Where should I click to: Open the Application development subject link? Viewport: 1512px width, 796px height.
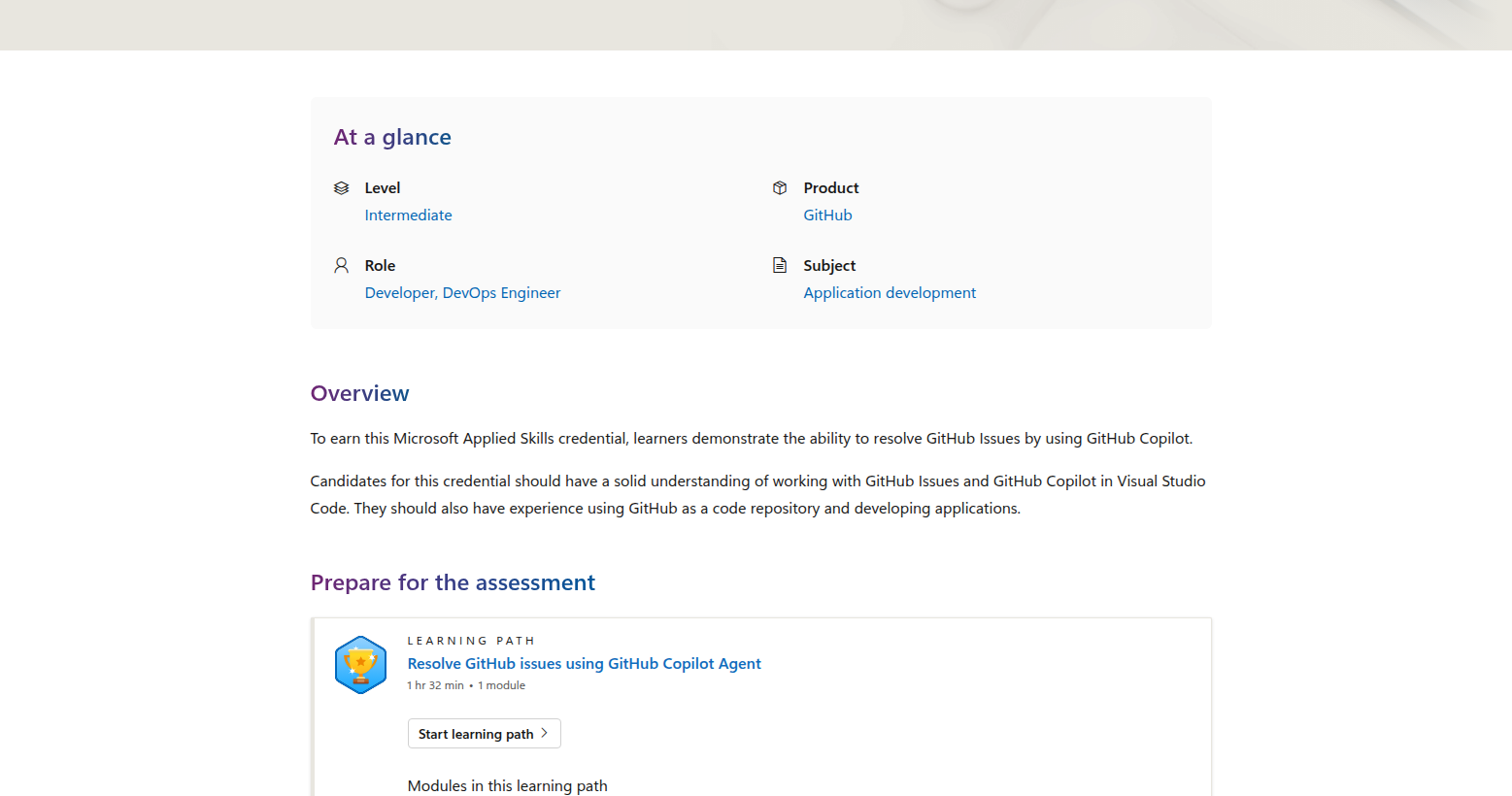click(x=890, y=293)
